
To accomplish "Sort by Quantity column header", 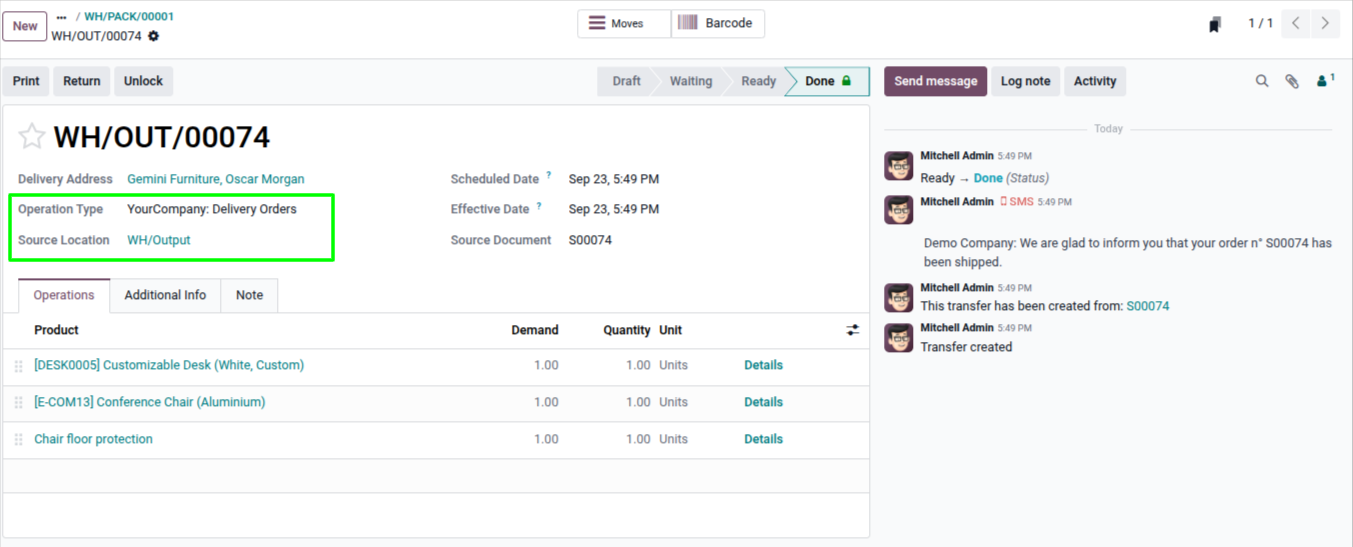I will click(x=627, y=330).
